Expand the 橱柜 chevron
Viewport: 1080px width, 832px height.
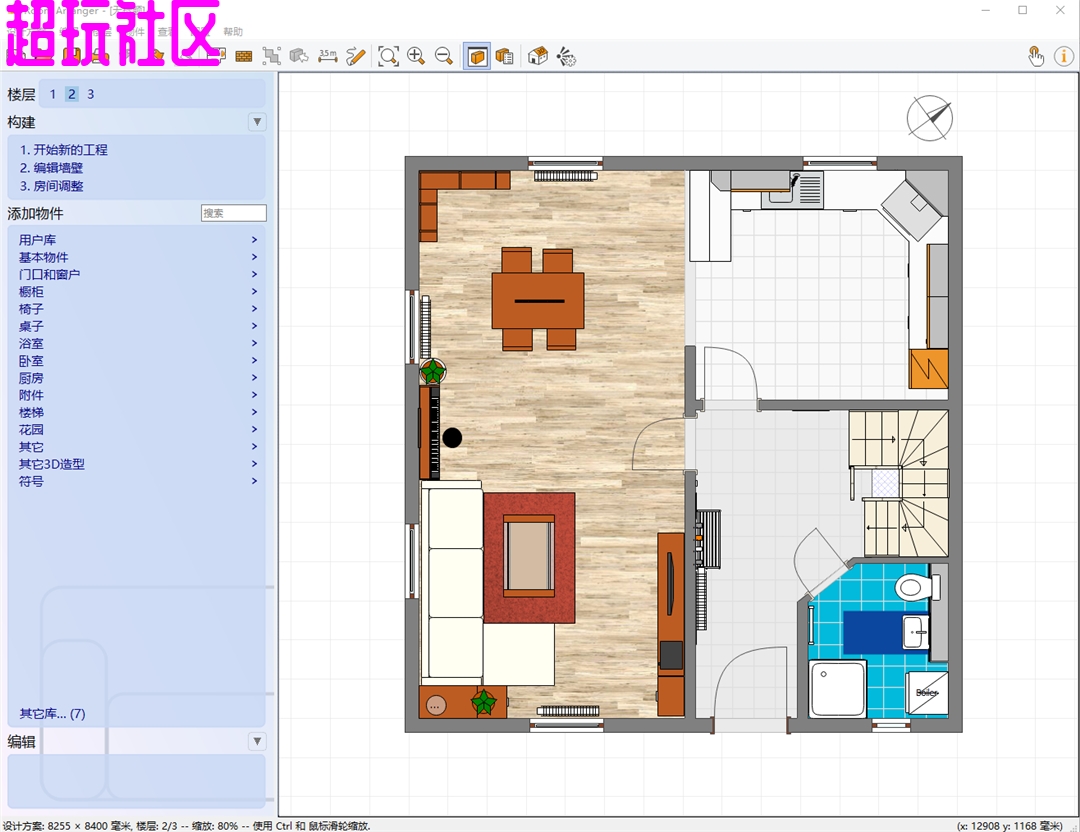tap(254, 291)
